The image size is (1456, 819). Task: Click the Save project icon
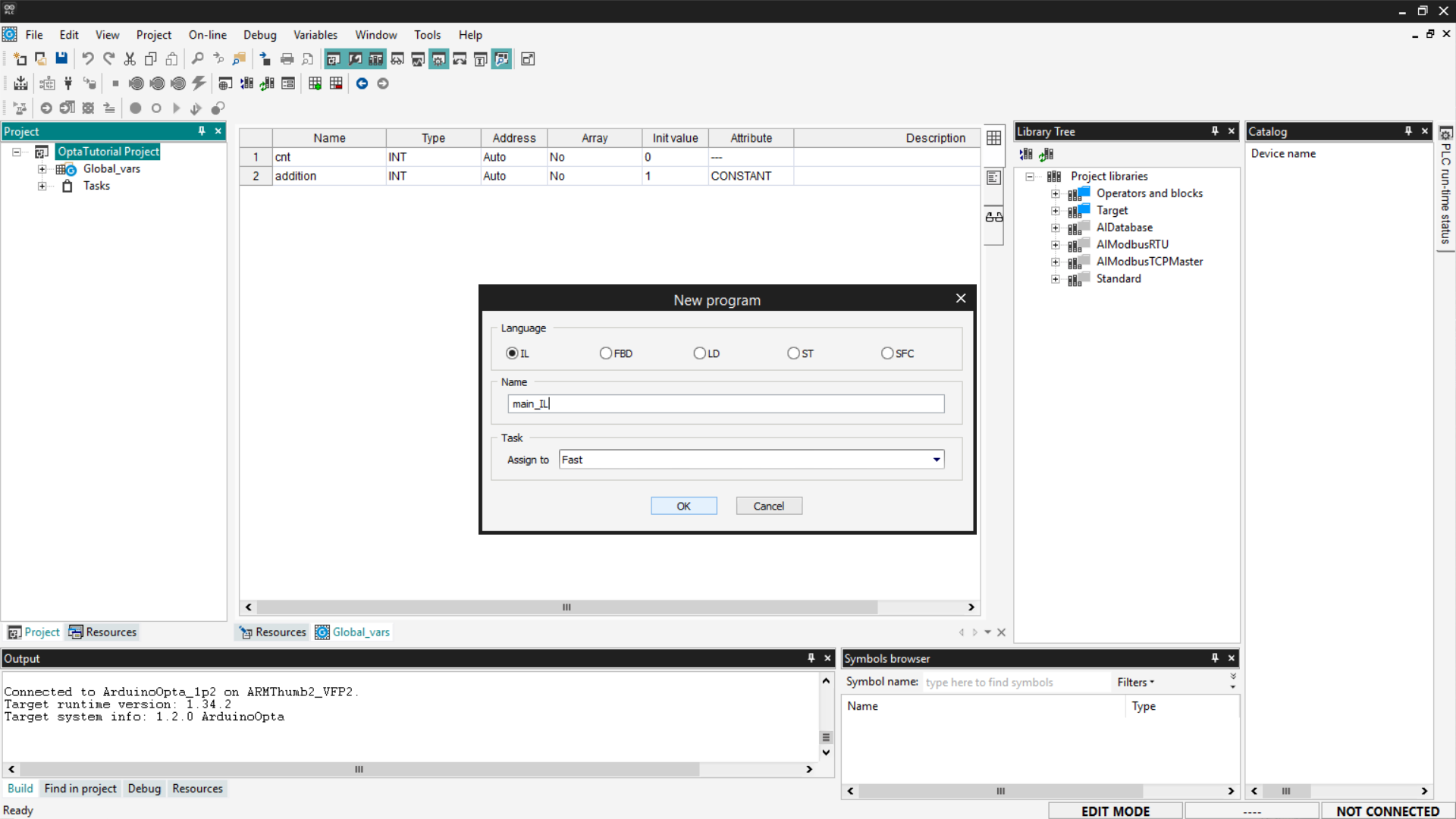[x=61, y=58]
